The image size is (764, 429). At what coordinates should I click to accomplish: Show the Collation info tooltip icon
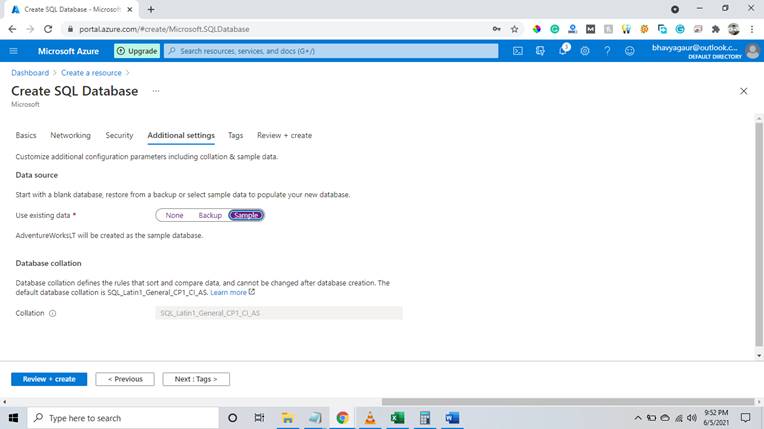[53, 313]
